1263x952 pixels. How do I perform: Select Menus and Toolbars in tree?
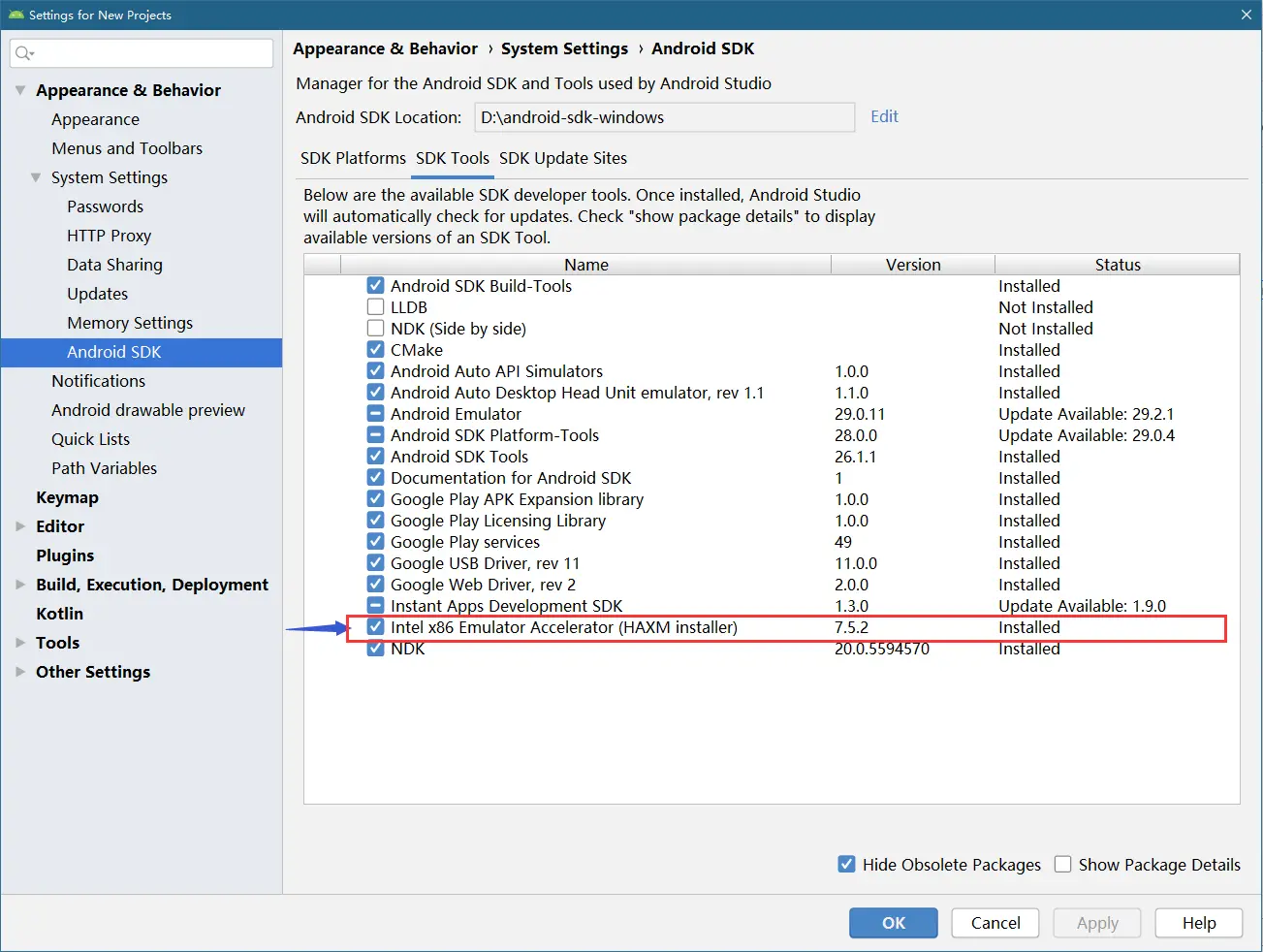pyautogui.click(x=127, y=148)
